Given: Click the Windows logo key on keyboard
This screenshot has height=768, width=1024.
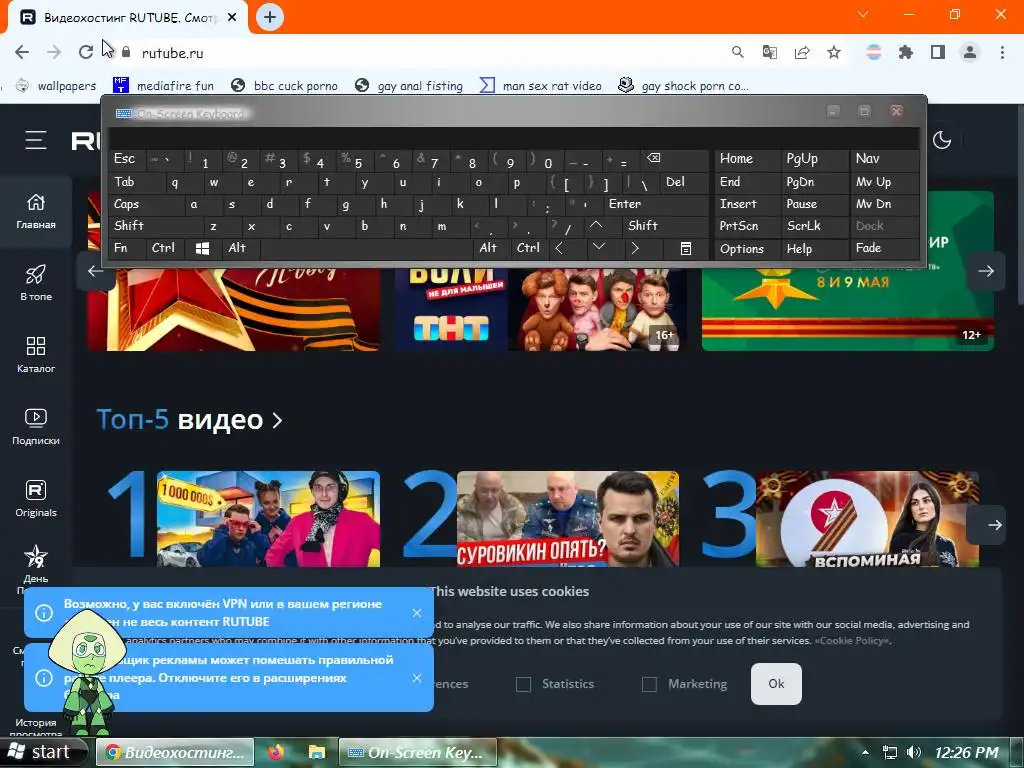Looking at the screenshot, I should point(202,248).
